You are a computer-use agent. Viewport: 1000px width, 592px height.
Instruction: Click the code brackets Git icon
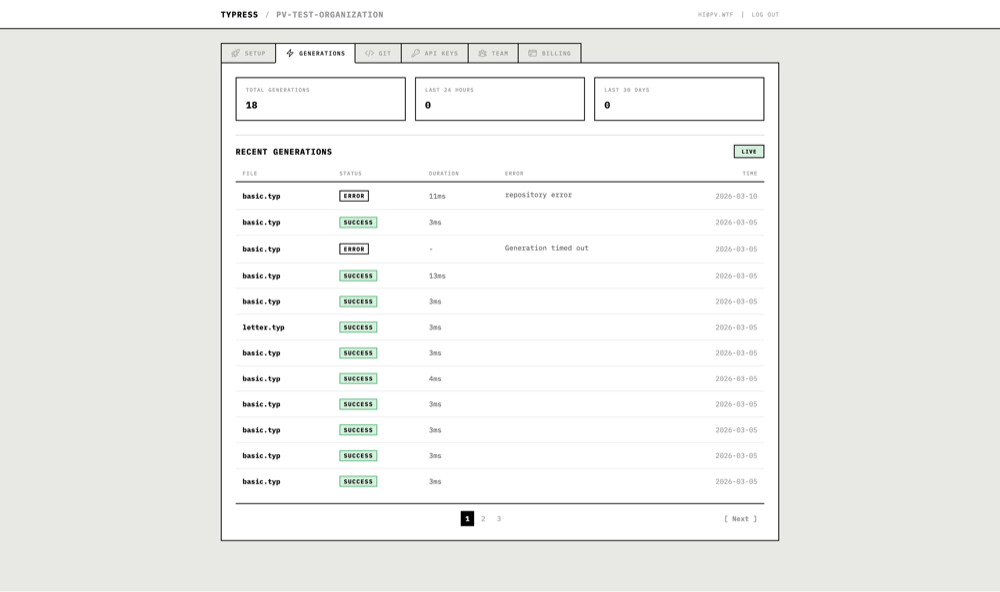pyautogui.click(x=369, y=54)
